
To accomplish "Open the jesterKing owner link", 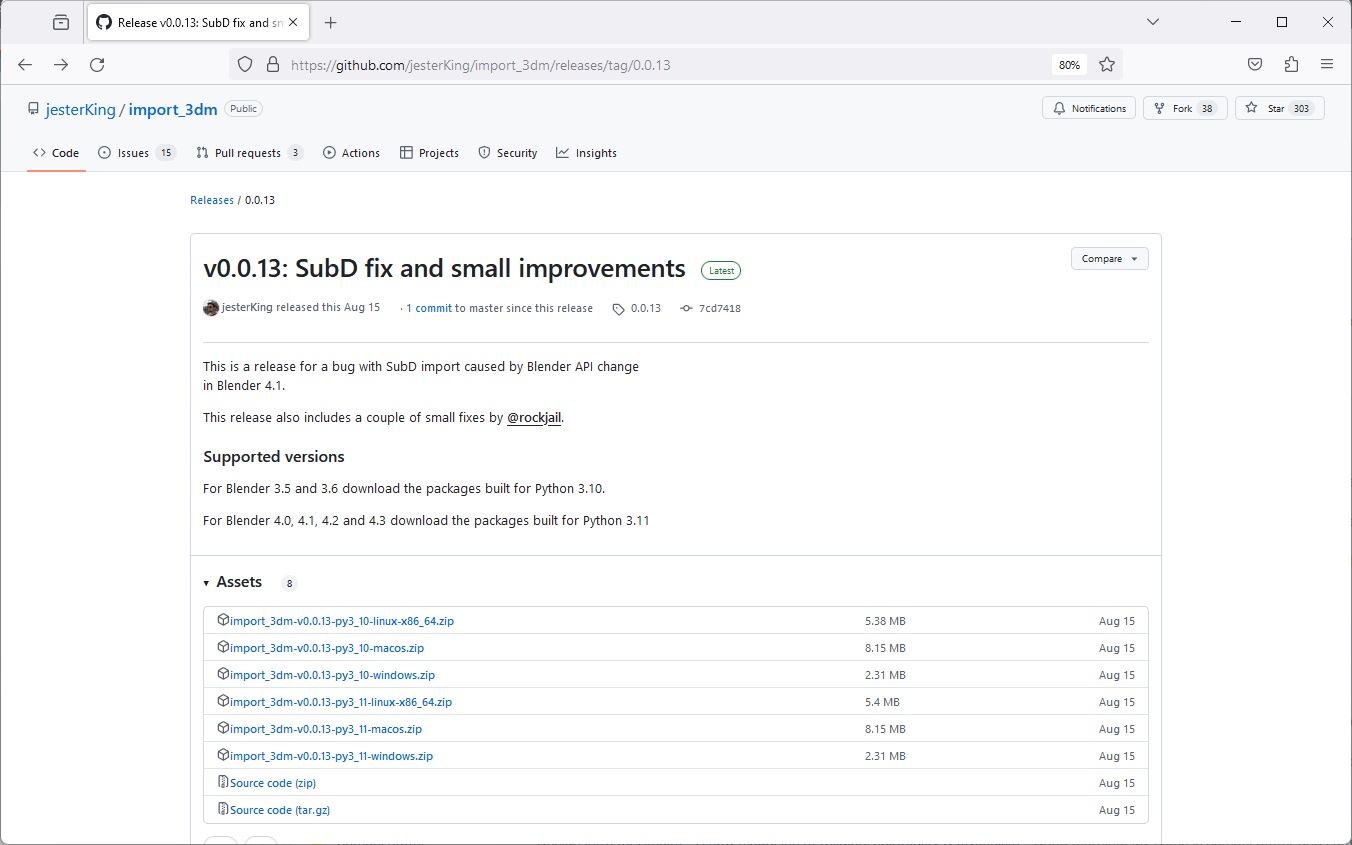I will pyautogui.click(x=80, y=110).
